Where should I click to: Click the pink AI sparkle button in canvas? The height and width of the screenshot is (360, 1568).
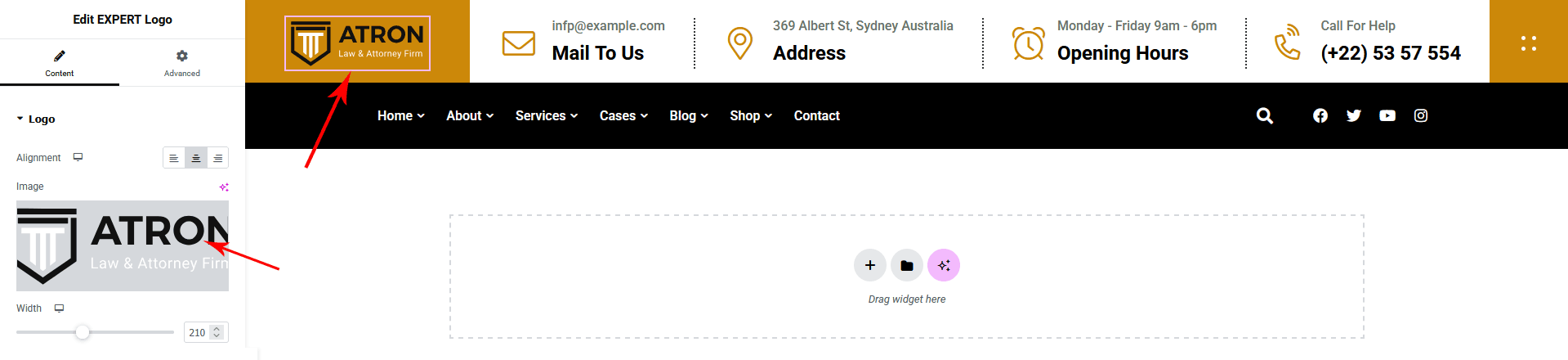(x=943, y=265)
